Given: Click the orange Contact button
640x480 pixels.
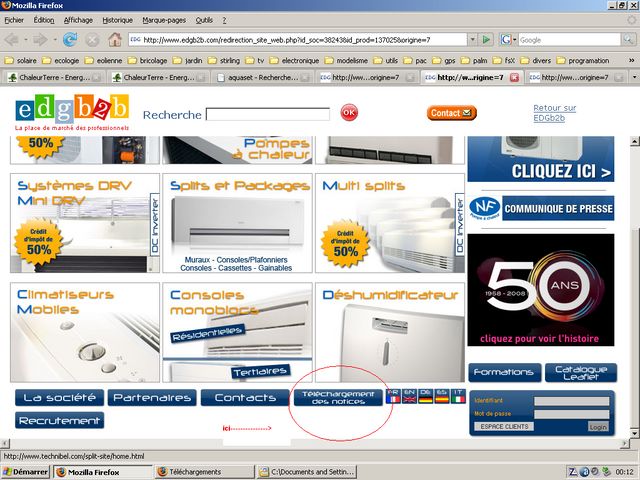Looking at the screenshot, I should tap(451, 113).
